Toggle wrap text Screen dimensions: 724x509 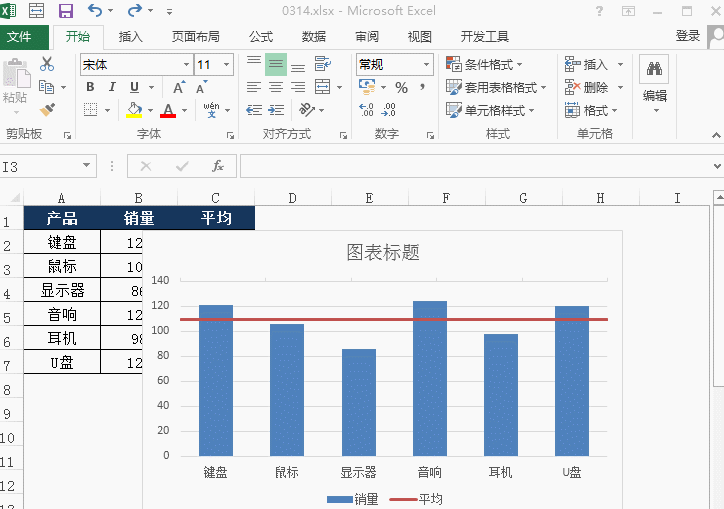click(322, 64)
